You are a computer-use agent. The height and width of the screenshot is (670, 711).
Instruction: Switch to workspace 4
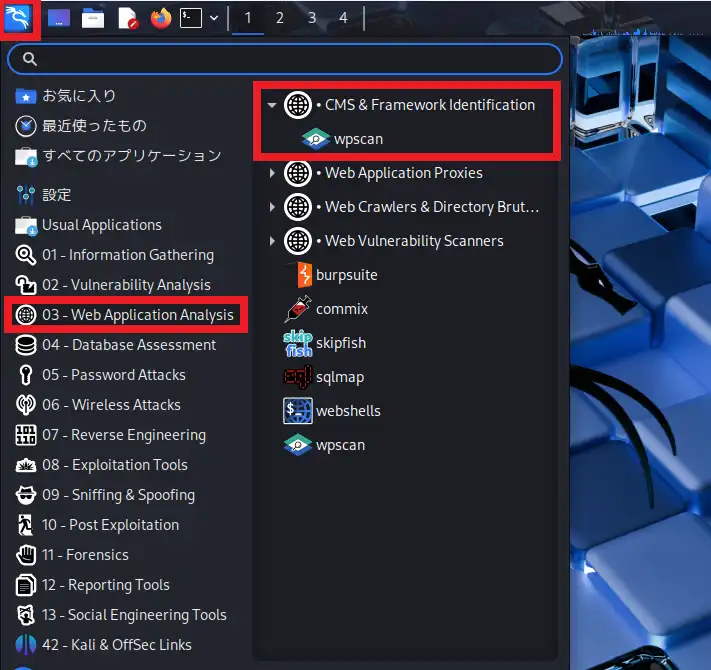click(x=343, y=18)
